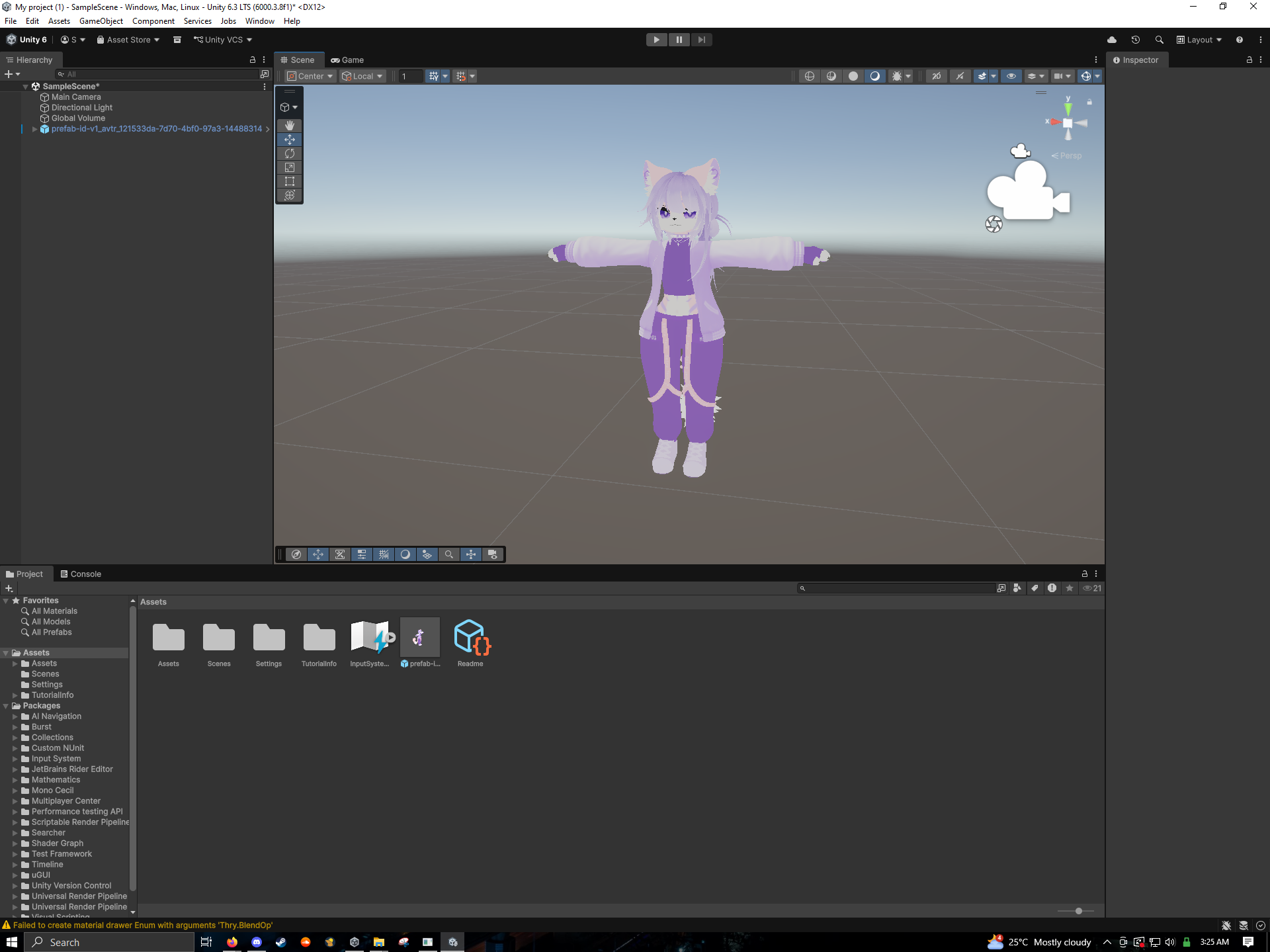The height and width of the screenshot is (952, 1270).
Task: Toggle the Hierarchy panel lock
Action: pos(252,60)
